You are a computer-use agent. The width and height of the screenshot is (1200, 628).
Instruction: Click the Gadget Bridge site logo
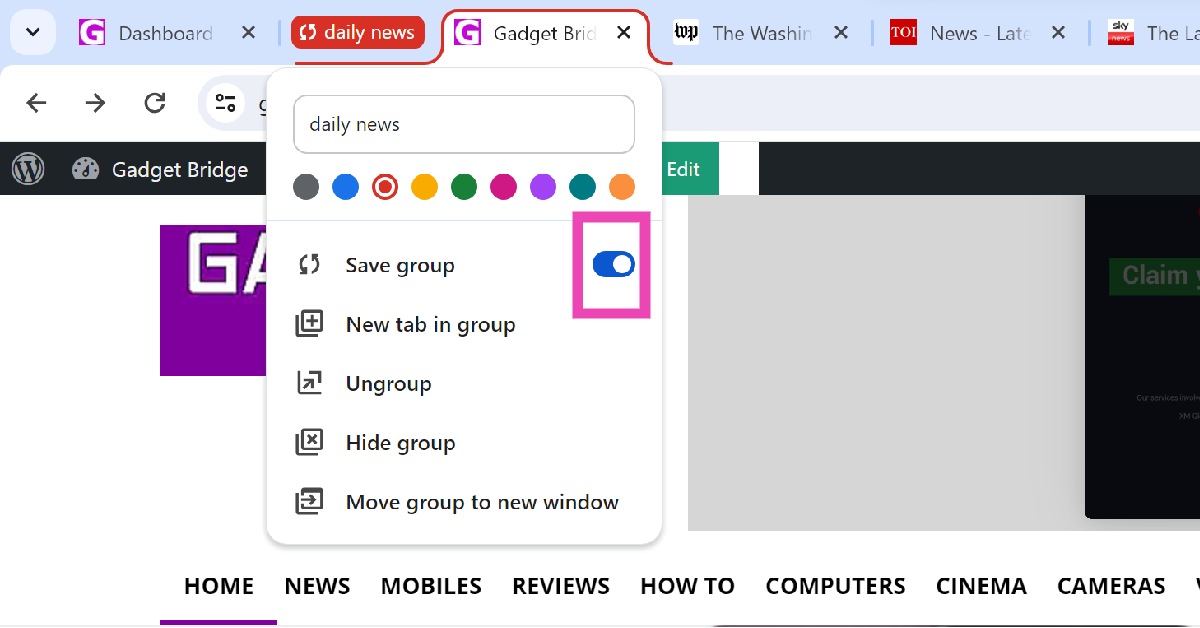(214, 300)
